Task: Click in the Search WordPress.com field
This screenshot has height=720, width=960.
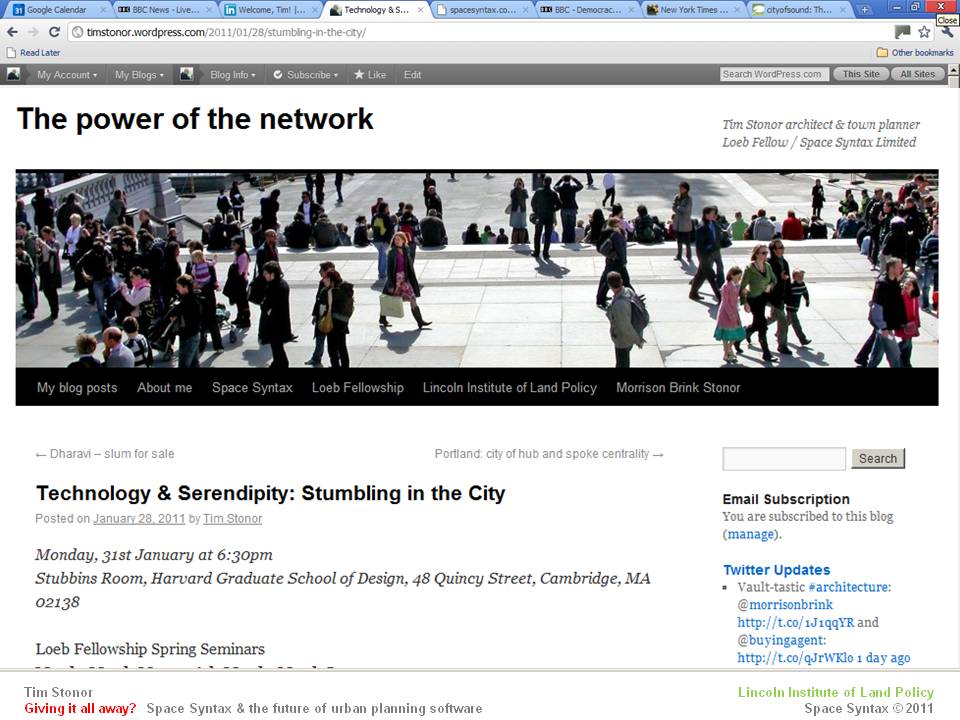Action: coord(774,74)
